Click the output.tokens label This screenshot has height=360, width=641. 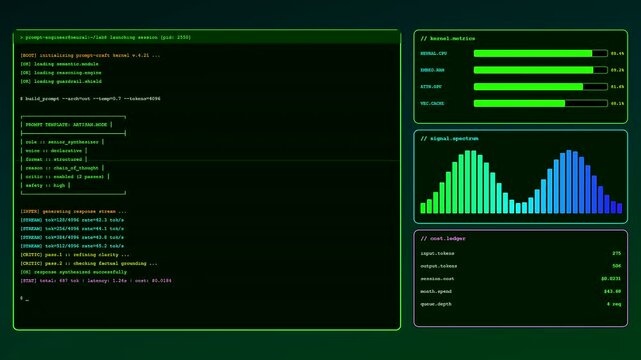tap(439, 266)
